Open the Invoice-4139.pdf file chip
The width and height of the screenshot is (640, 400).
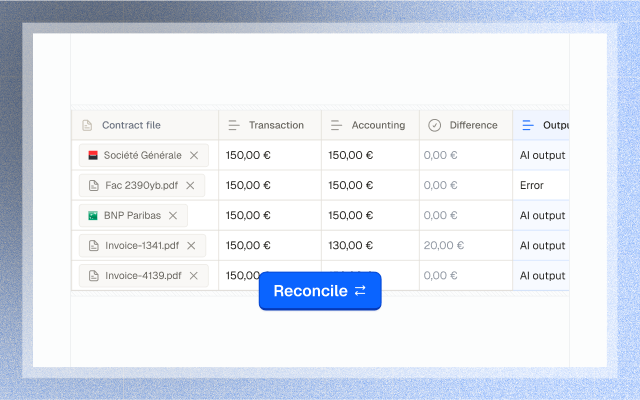(x=143, y=276)
